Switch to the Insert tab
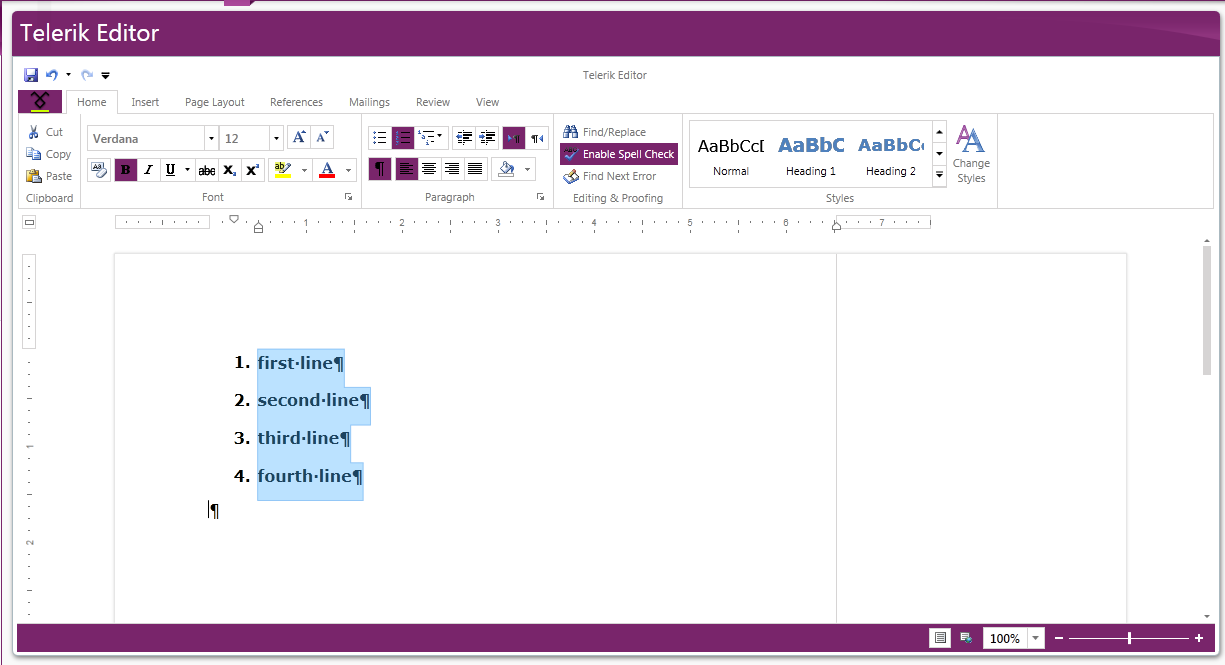Viewport: 1225px width, 665px height. (x=145, y=102)
